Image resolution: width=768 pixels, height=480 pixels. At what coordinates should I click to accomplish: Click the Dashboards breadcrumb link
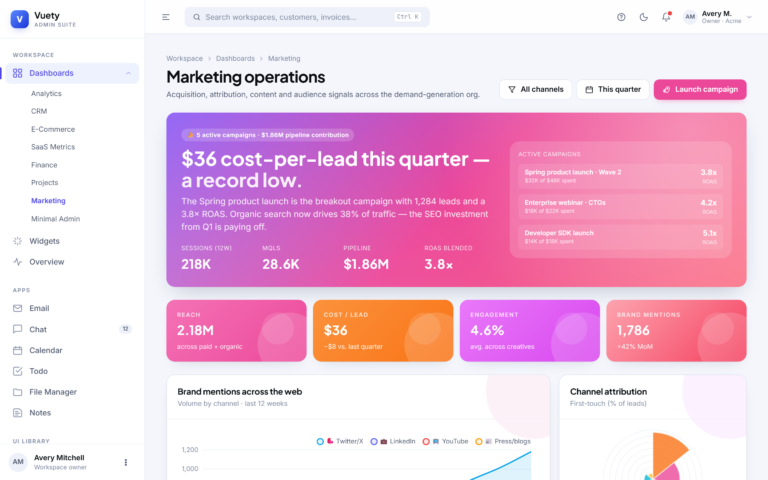(235, 58)
